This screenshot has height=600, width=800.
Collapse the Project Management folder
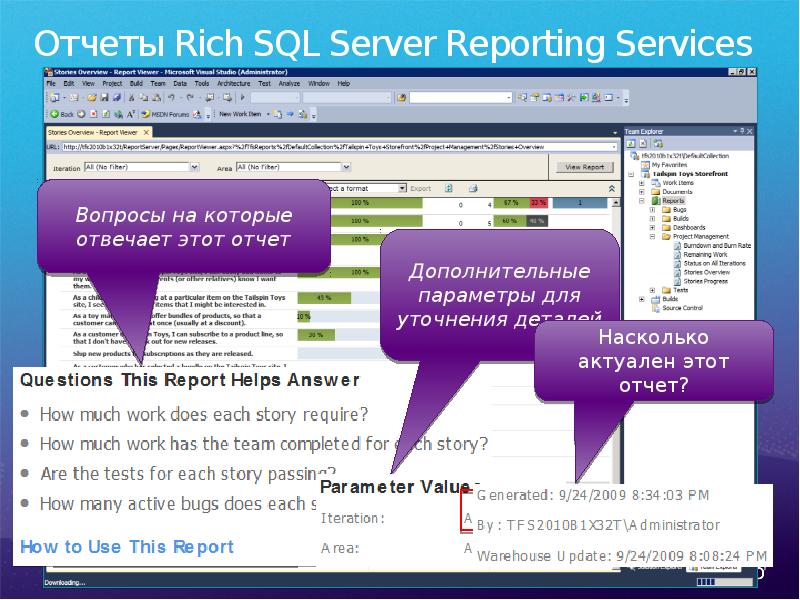(652, 237)
